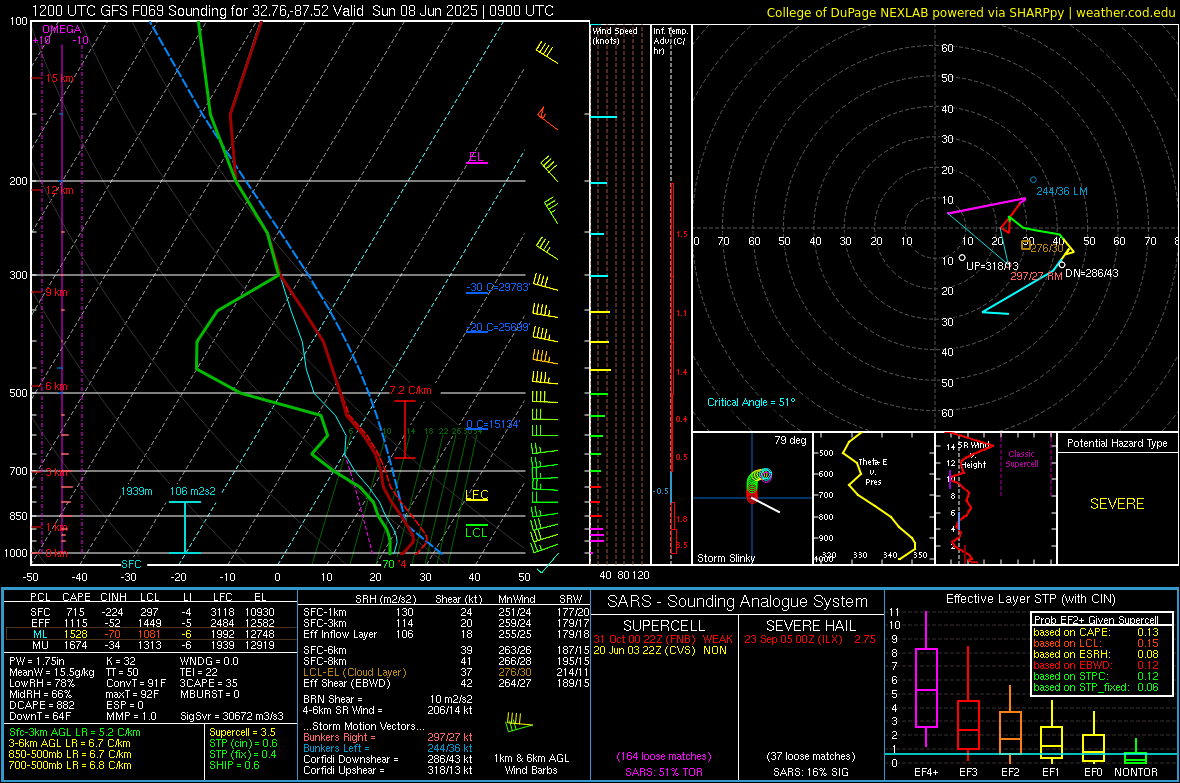Click the 106 m2s2 helicity label
Image resolution: width=1180 pixels, height=783 pixels.
pos(193,491)
